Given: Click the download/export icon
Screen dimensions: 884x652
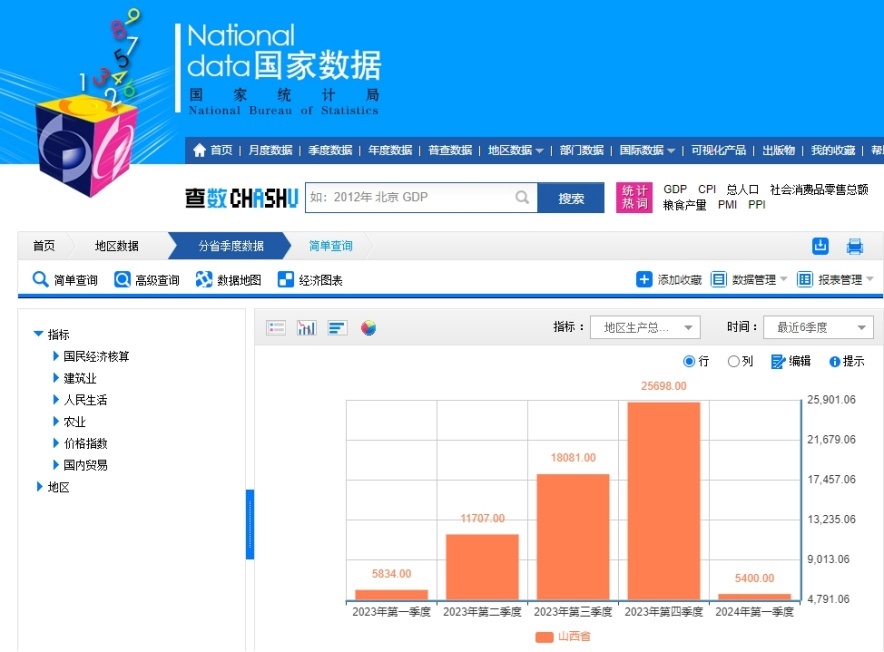Looking at the screenshot, I should coord(821,246).
